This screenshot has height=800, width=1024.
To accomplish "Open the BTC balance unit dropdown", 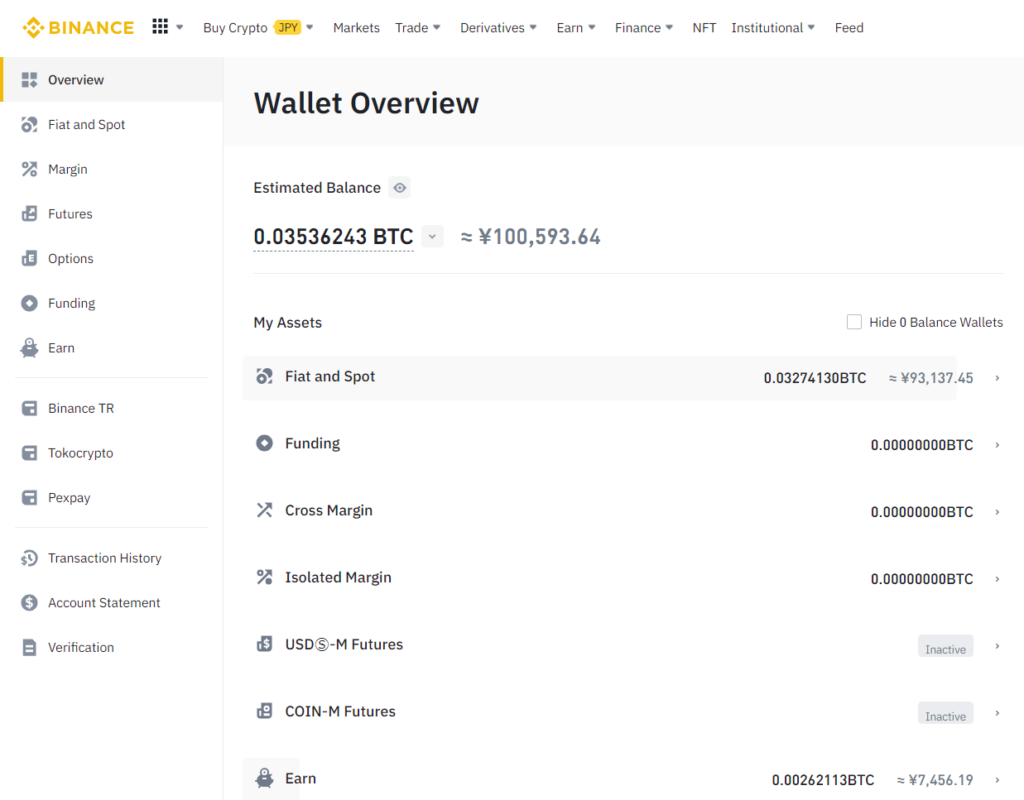I will click(x=431, y=237).
